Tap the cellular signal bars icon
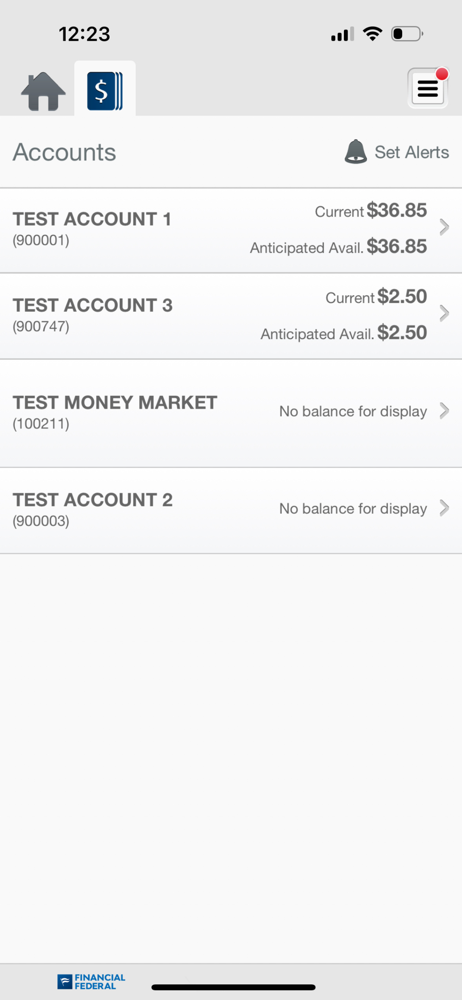 [x=342, y=34]
